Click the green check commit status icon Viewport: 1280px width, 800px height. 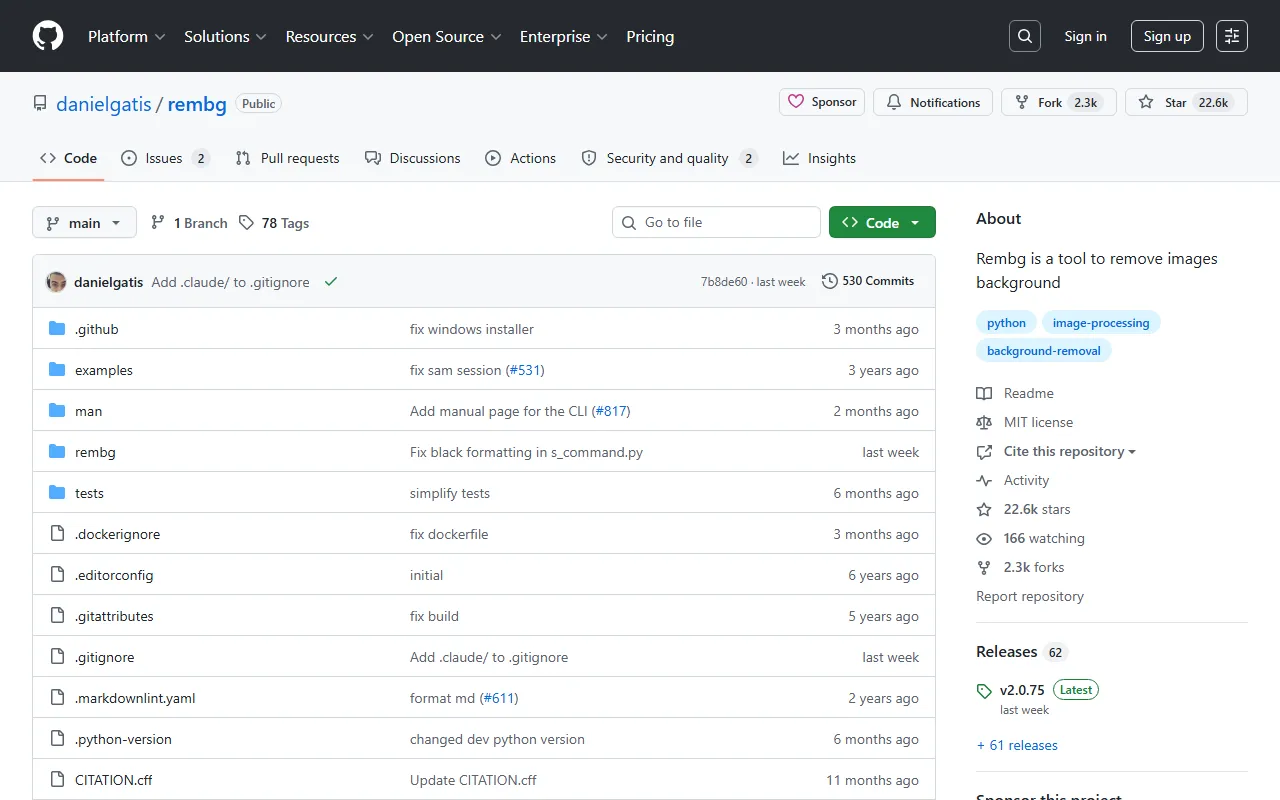pos(331,282)
